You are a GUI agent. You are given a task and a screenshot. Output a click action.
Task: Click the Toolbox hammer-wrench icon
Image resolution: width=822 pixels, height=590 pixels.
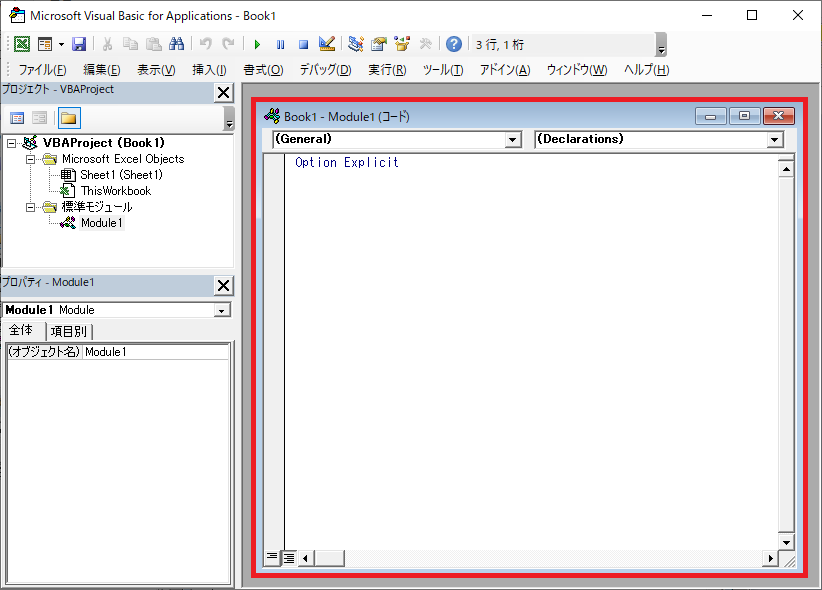pyautogui.click(x=425, y=44)
